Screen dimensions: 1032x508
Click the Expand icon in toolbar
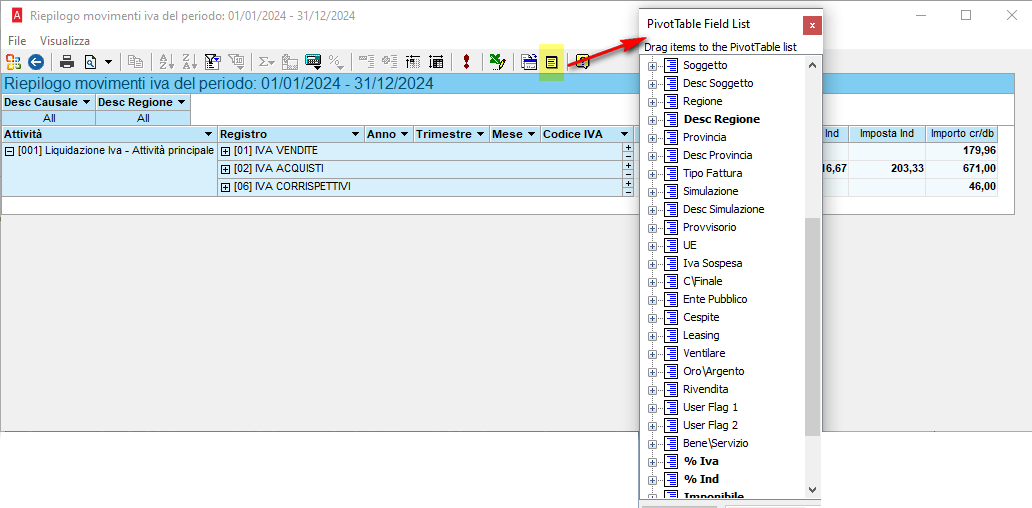point(390,62)
